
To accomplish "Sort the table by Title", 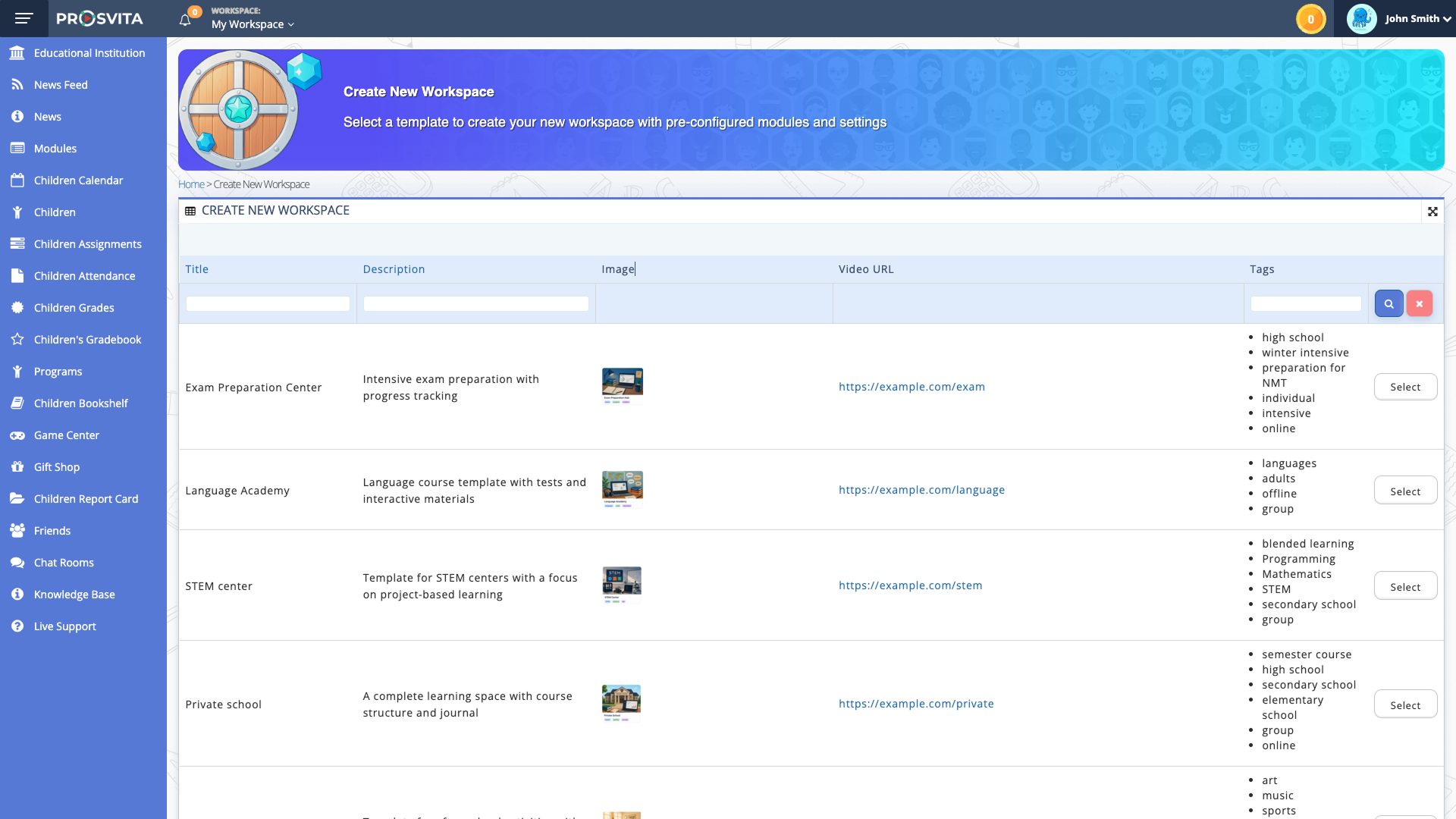I will [196, 269].
